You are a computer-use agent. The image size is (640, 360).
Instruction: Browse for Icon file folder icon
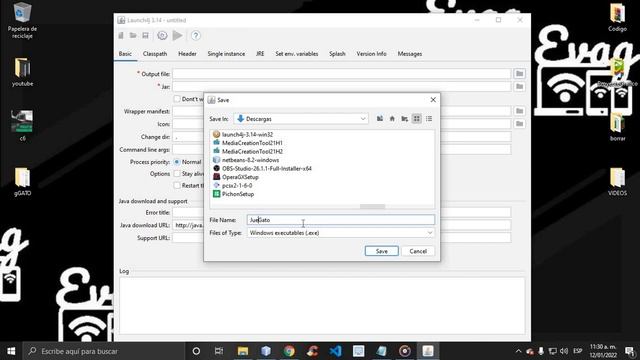(519, 124)
